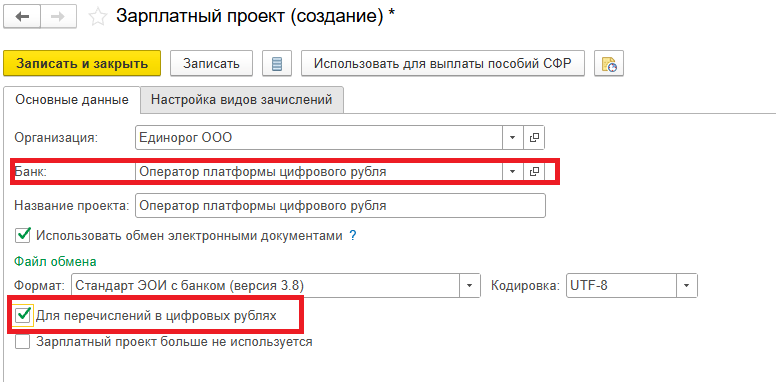The height and width of the screenshot is (382, 776).
Task: Click the Зарплатный проект (создание) title
Action: (255, 17)
